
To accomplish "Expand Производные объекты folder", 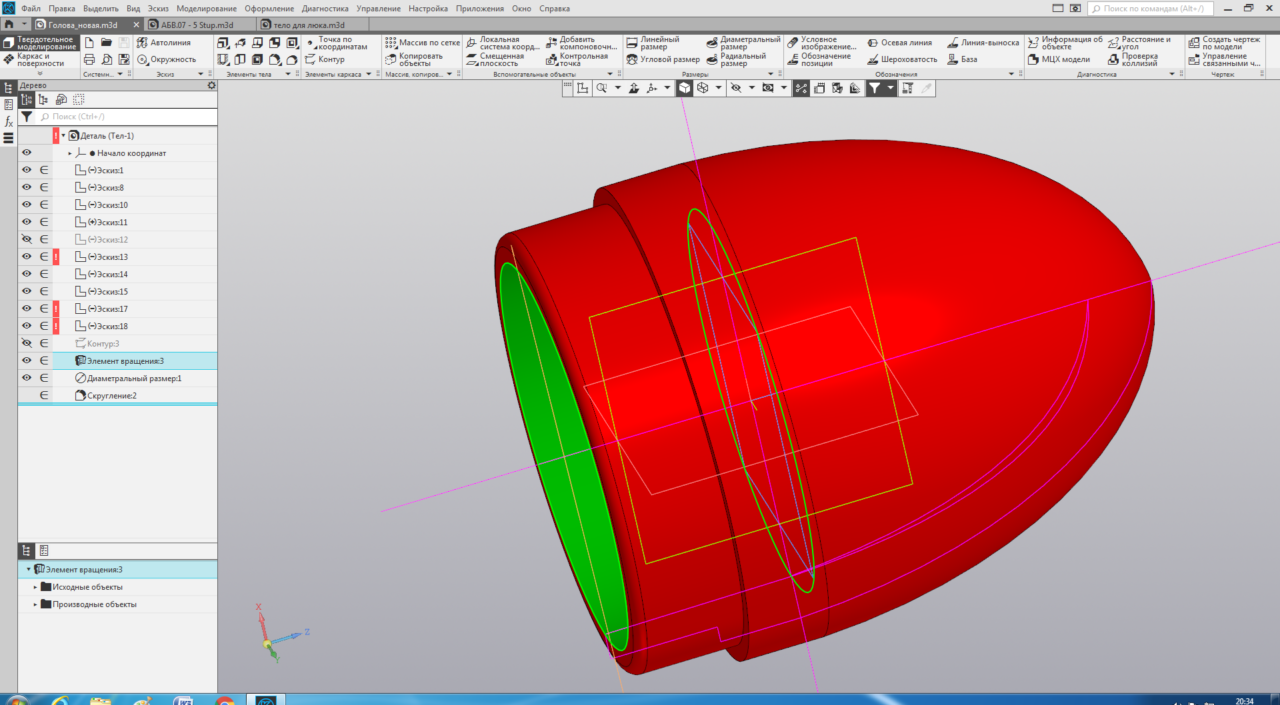I will pos(36,604).
